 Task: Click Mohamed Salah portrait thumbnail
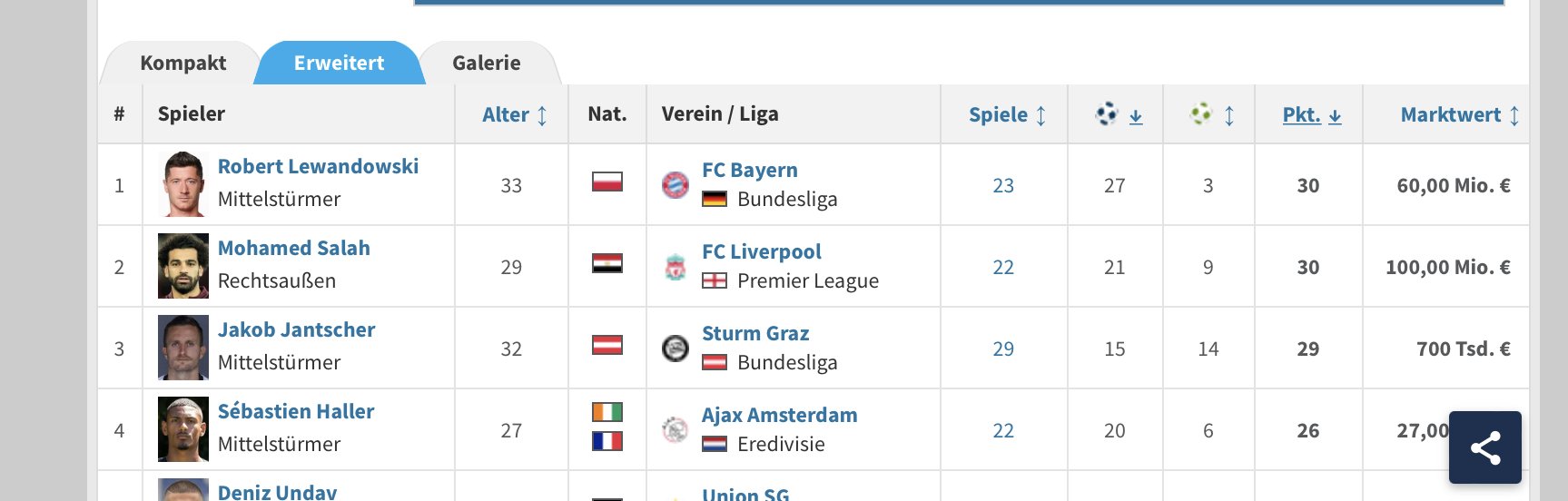[x=183, y=266]
